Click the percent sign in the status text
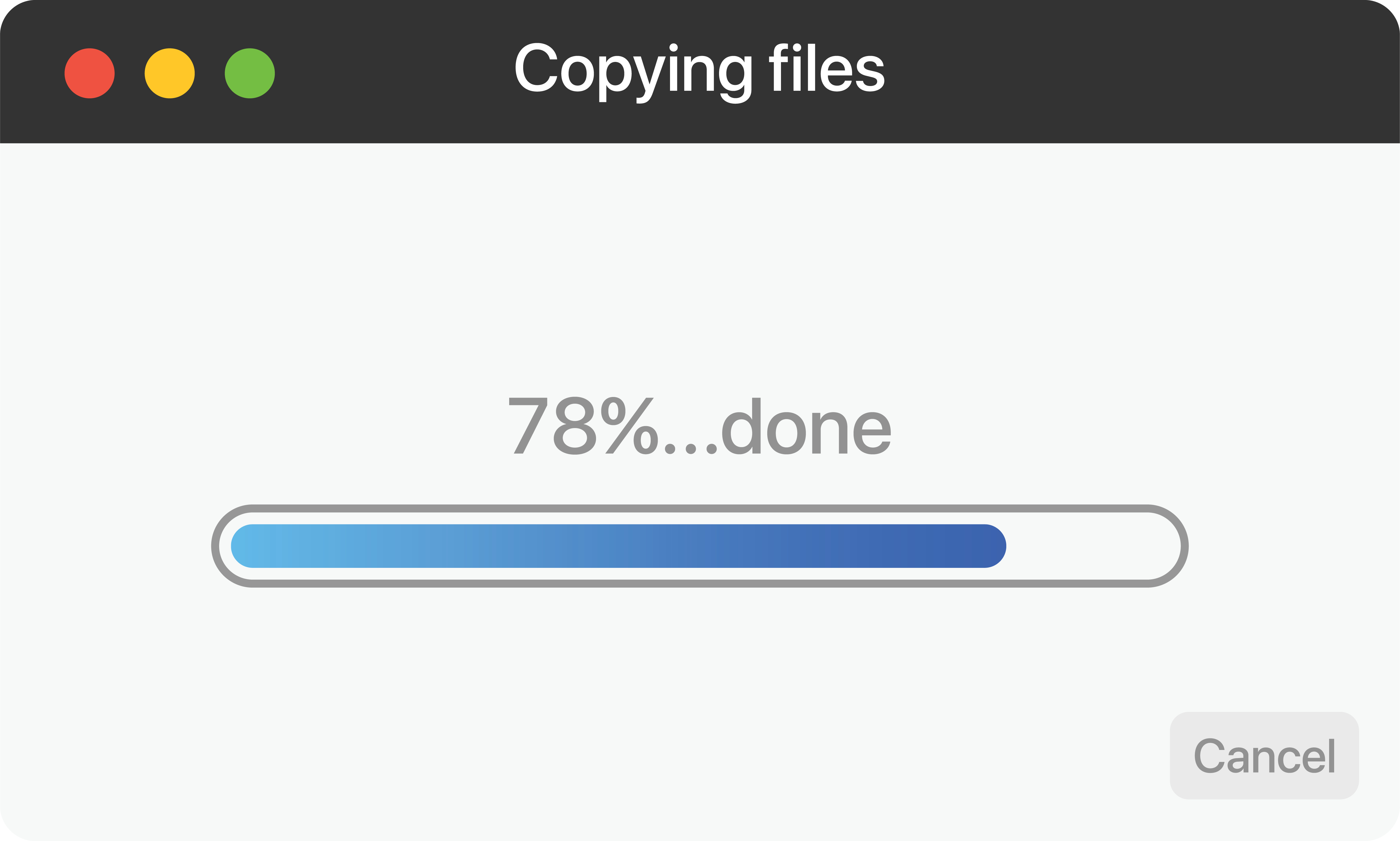 629,426
